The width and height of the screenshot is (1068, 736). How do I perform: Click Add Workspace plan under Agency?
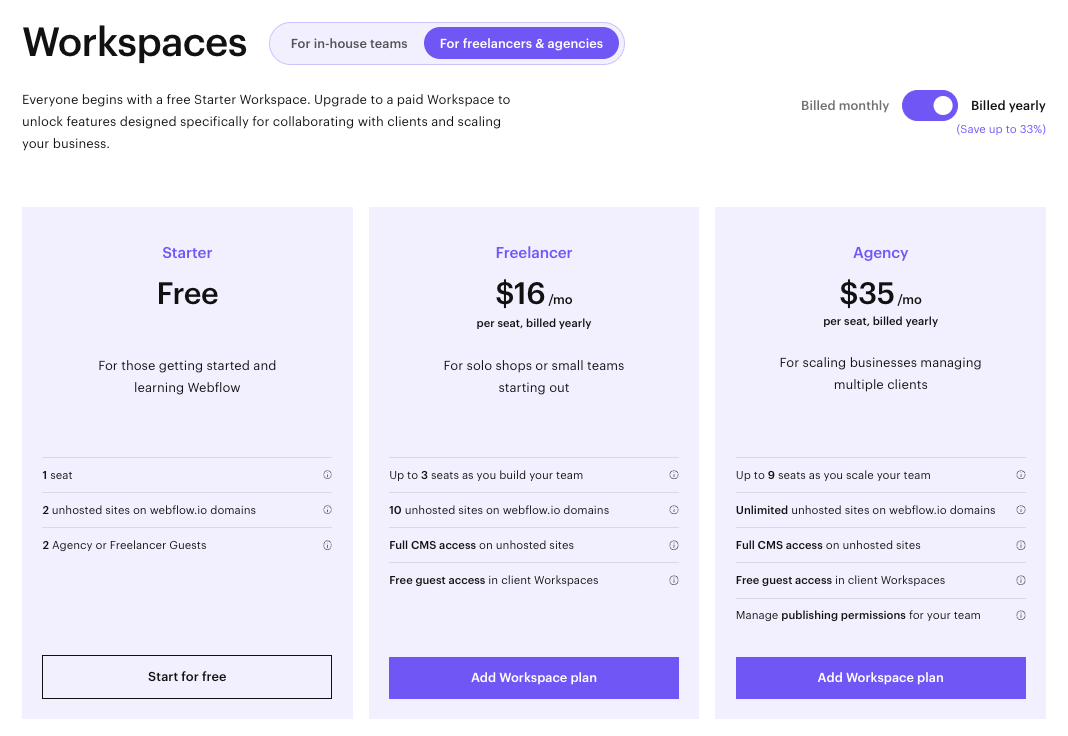tap(881, 678)
